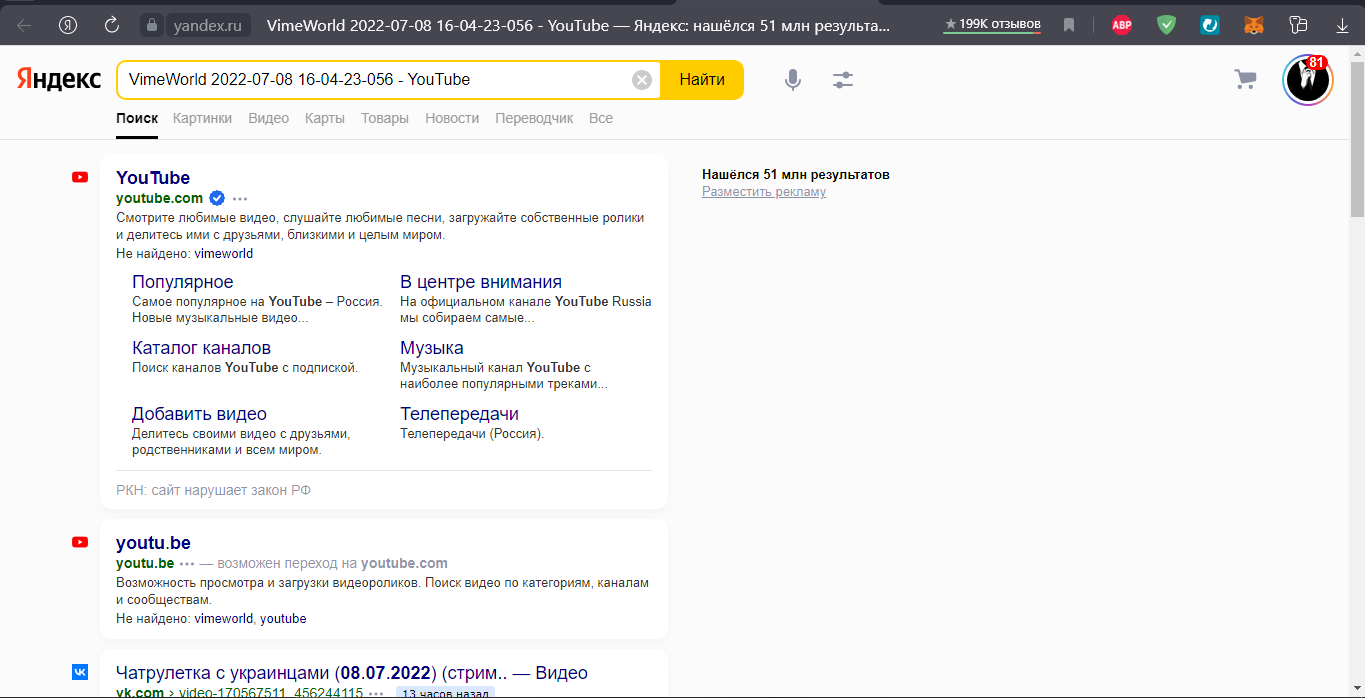The width and height of the screenshot is (1365, 698).
Task: Open the three-dot menu beside the vk.com address
Action: tap(376, 693)
